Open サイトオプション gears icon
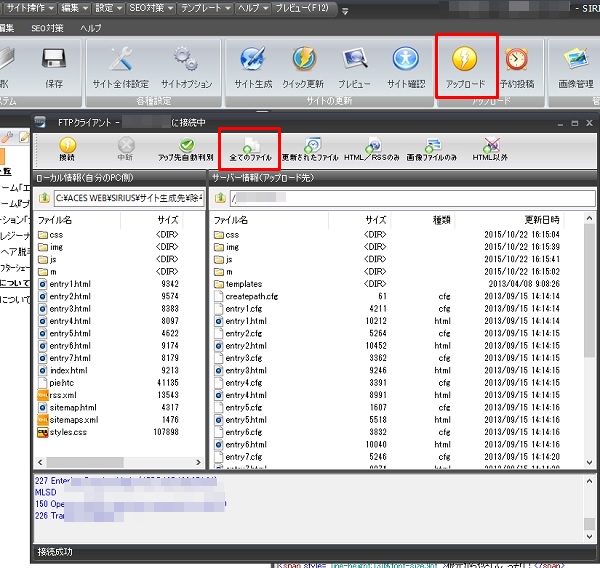The image size is (600, 568). tap(186, 59)
